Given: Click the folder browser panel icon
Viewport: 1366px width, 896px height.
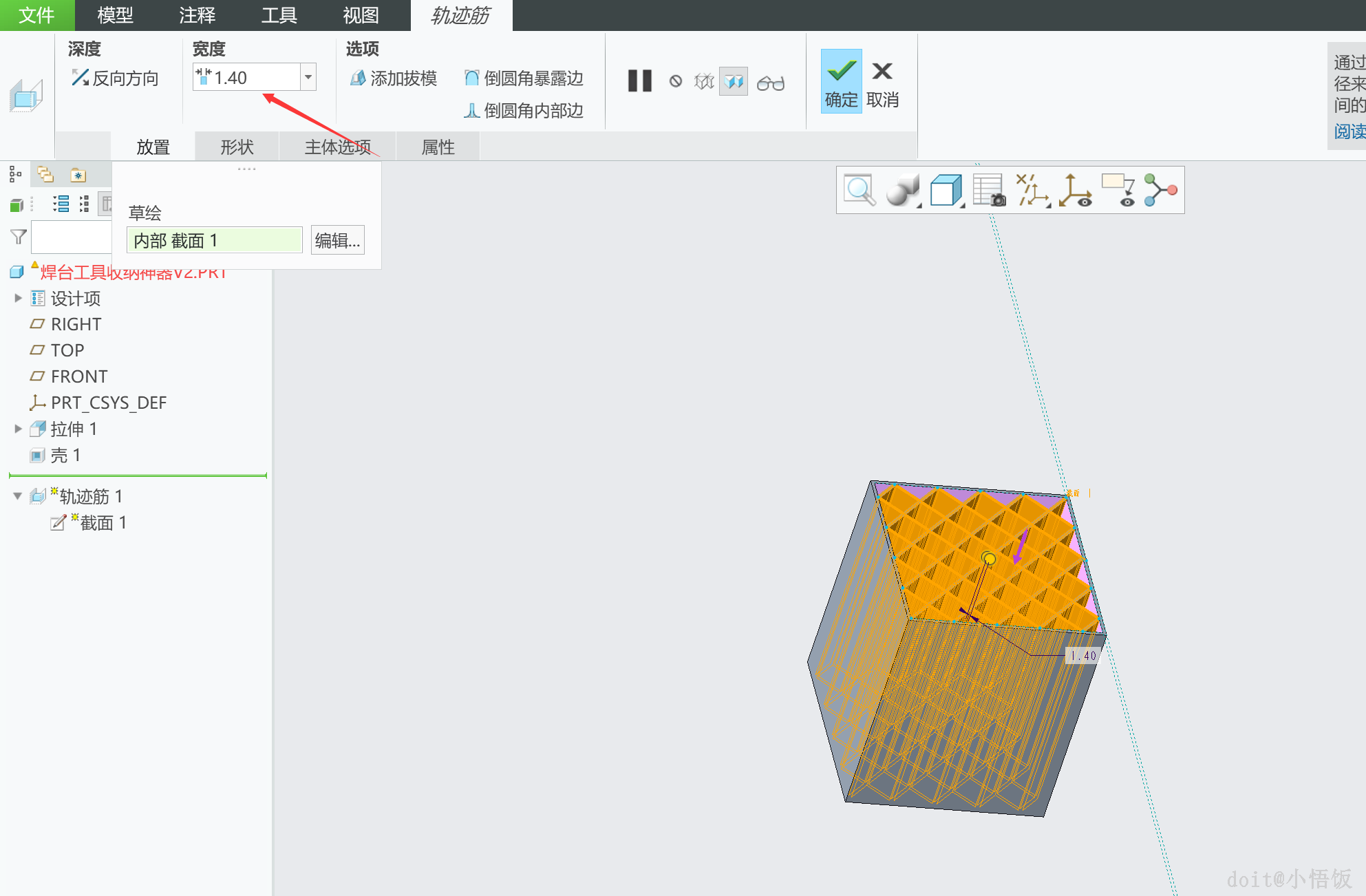Looking at the screenshot, I should click(45, 175).
